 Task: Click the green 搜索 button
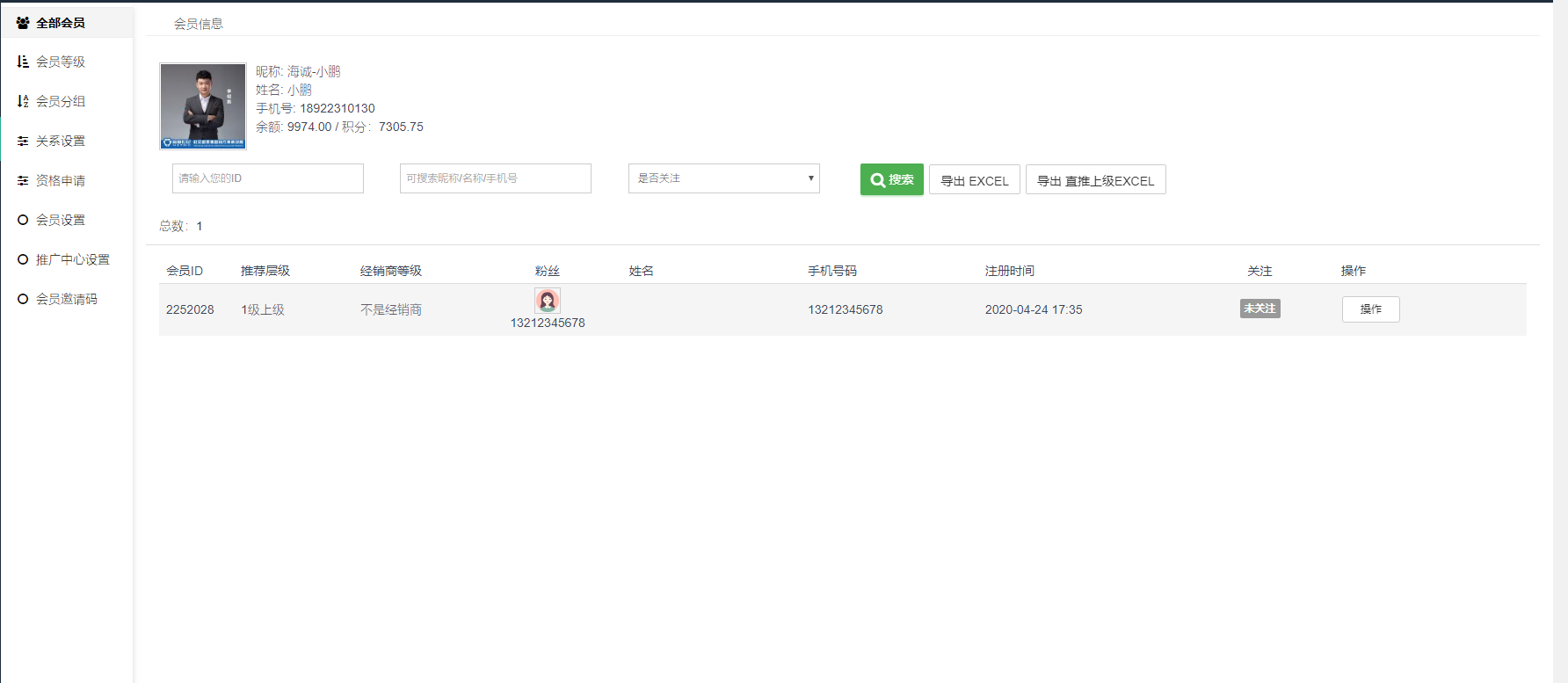click(892, 179)
